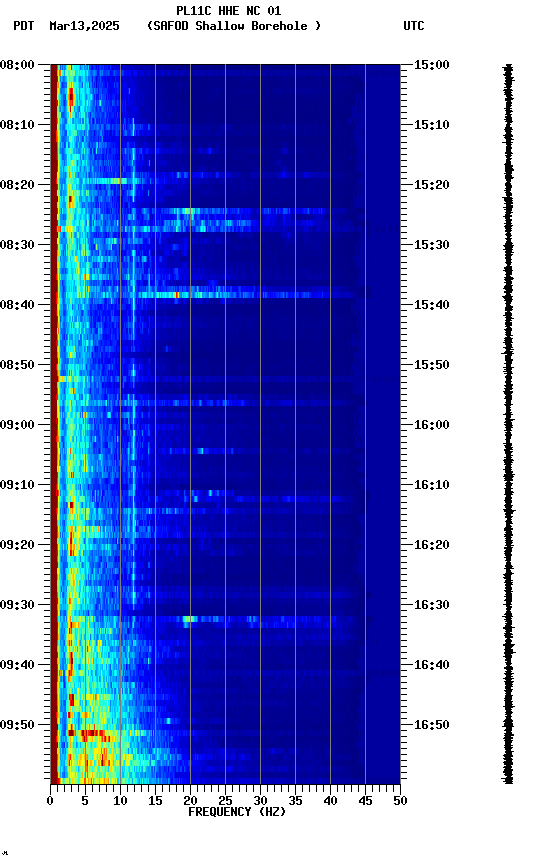Click the 20 Hz frequency tick label
The height and width of the screenshot is (864, 552).
[190, 801]
